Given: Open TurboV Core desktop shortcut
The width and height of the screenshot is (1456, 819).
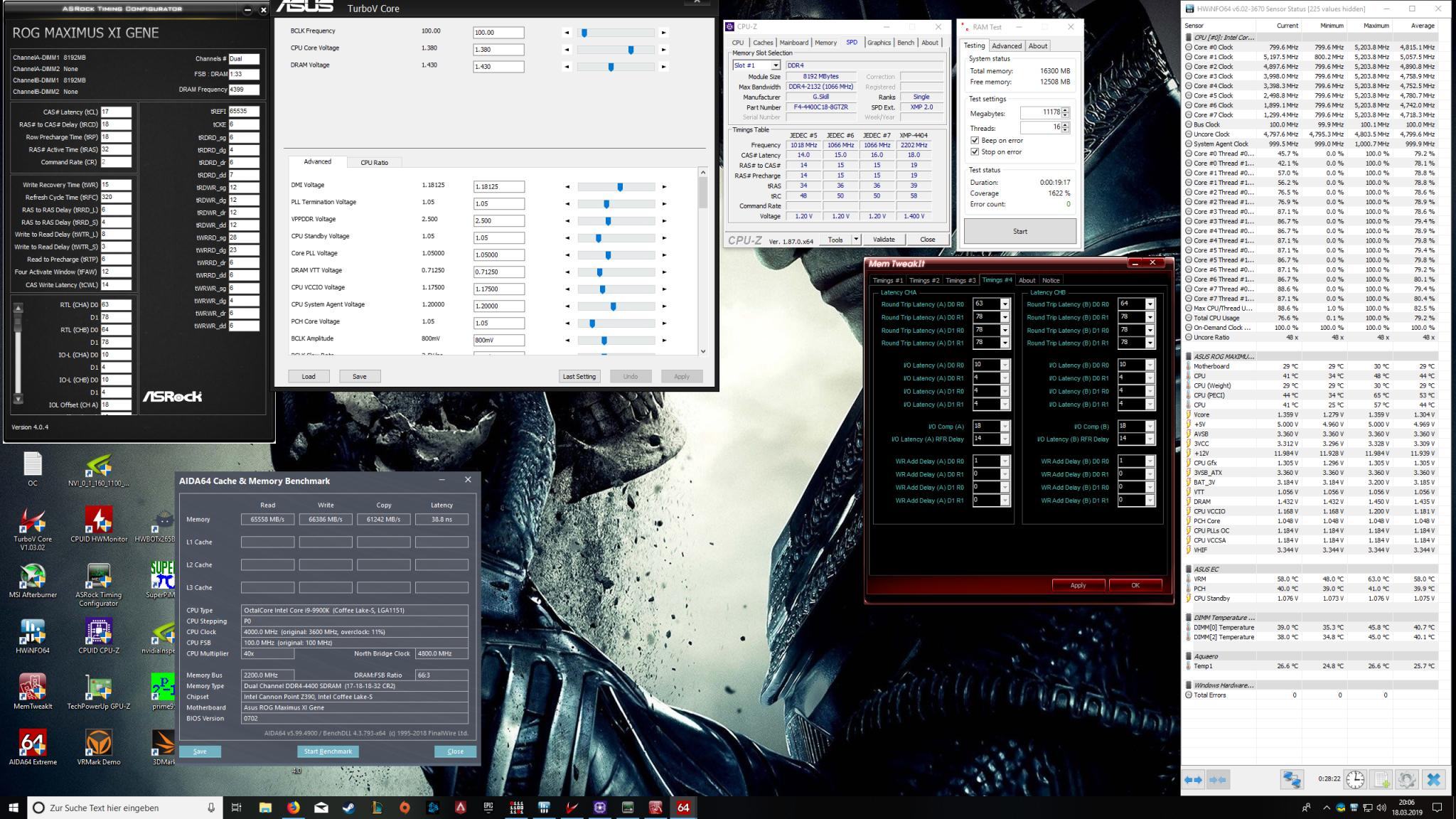Looking at the screenshot, I should [x=33, y=528].
